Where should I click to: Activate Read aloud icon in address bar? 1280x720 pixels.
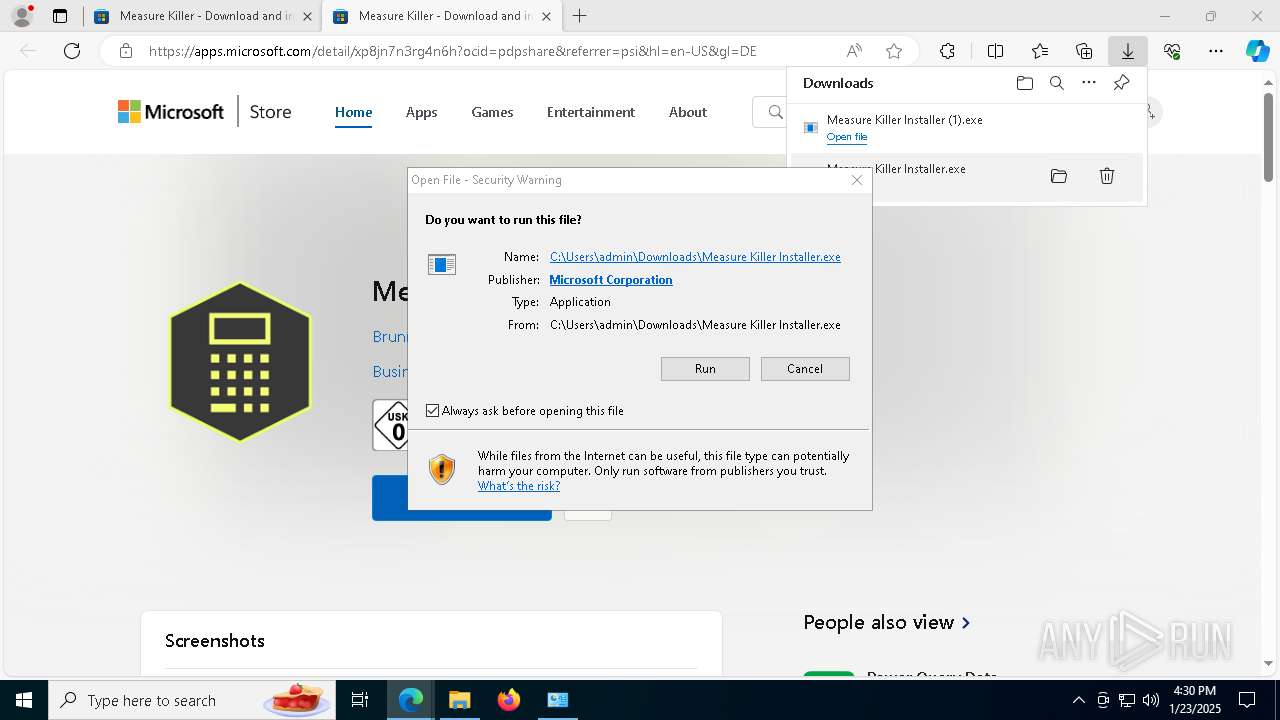coord(854,51)
